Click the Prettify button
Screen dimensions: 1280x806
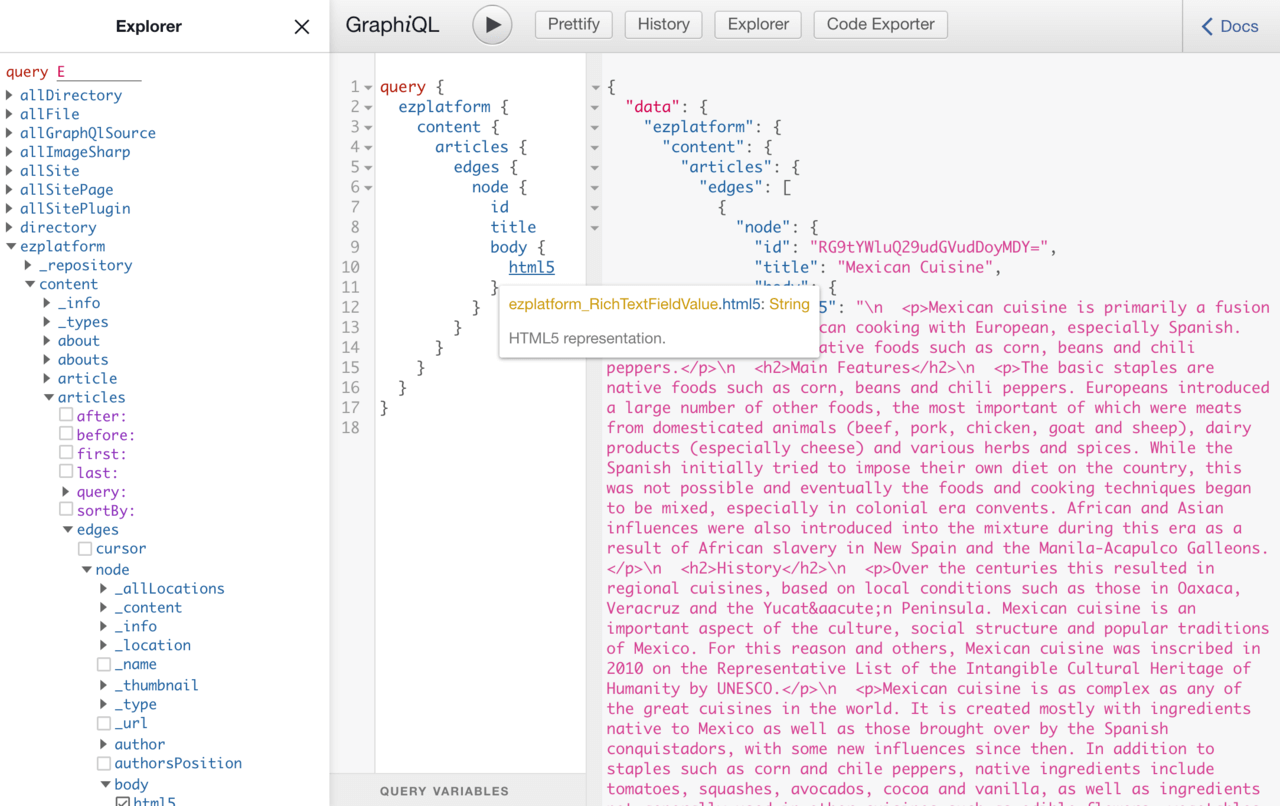point(574,24)
